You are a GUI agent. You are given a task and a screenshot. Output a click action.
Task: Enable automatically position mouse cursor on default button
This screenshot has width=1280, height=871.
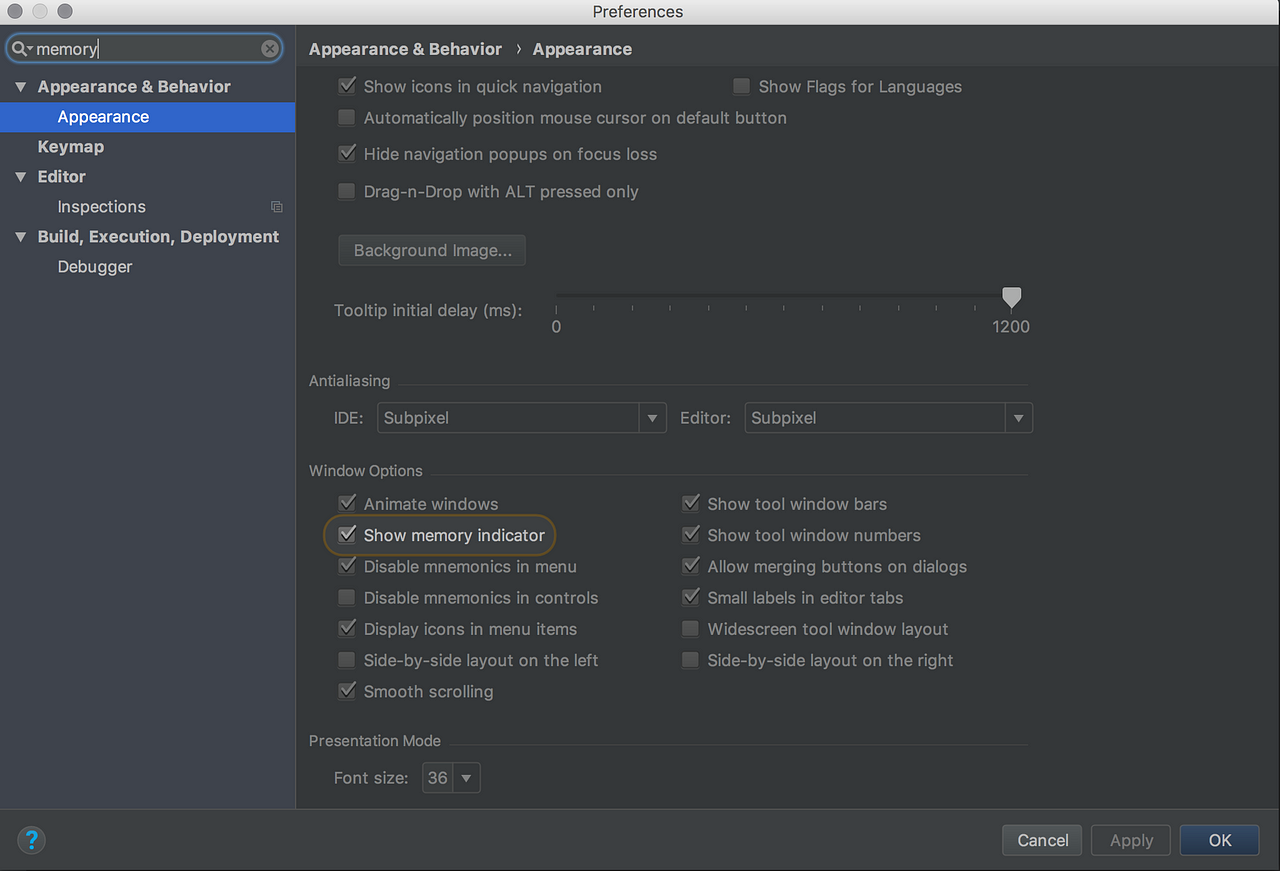tap(347, 117)
